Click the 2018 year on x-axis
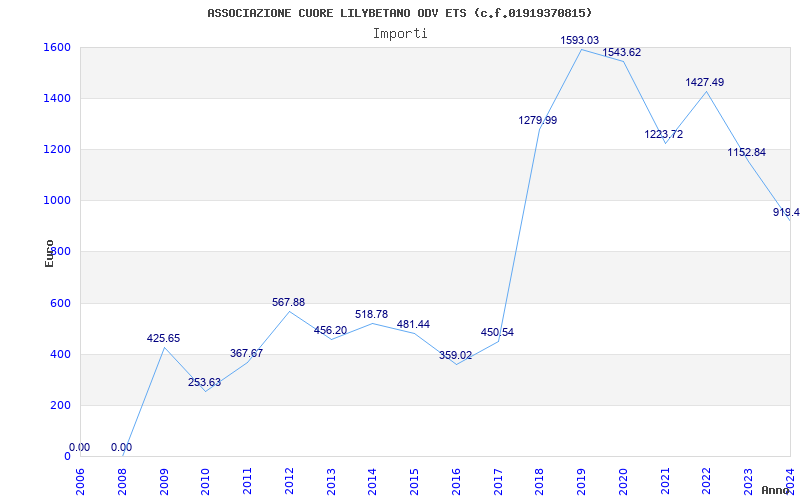This screenshot has height=500, width=800. pyautogui.click(x=539, y=482)
